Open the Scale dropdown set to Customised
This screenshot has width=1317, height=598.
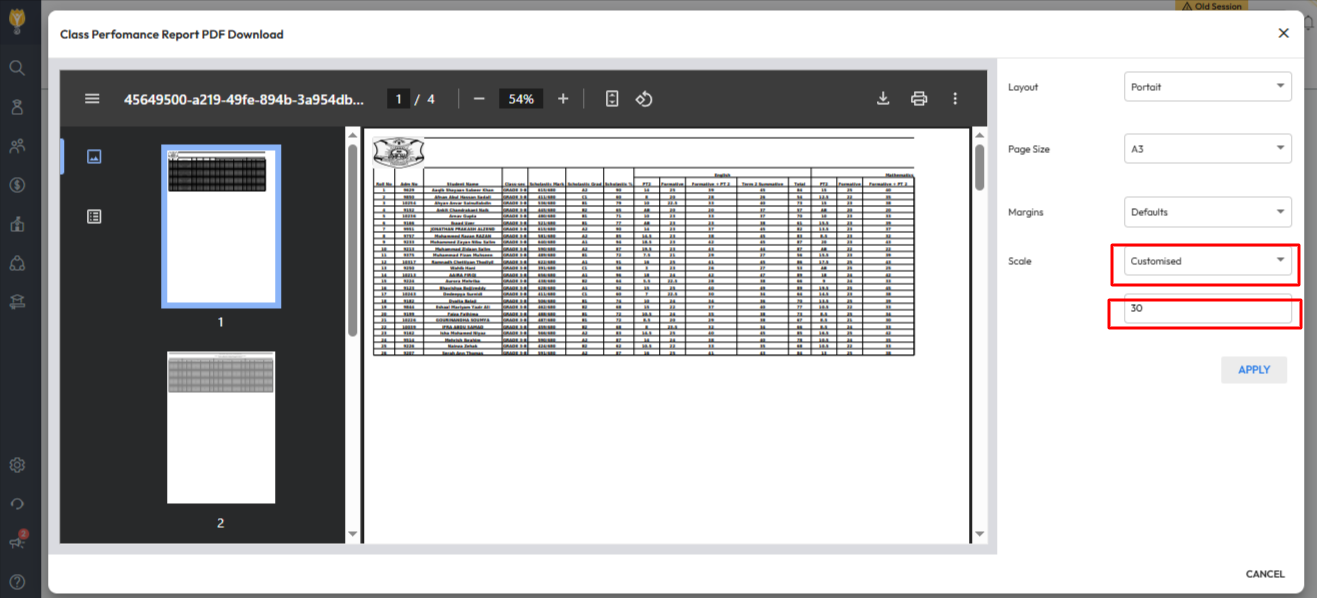point(1207,261)
